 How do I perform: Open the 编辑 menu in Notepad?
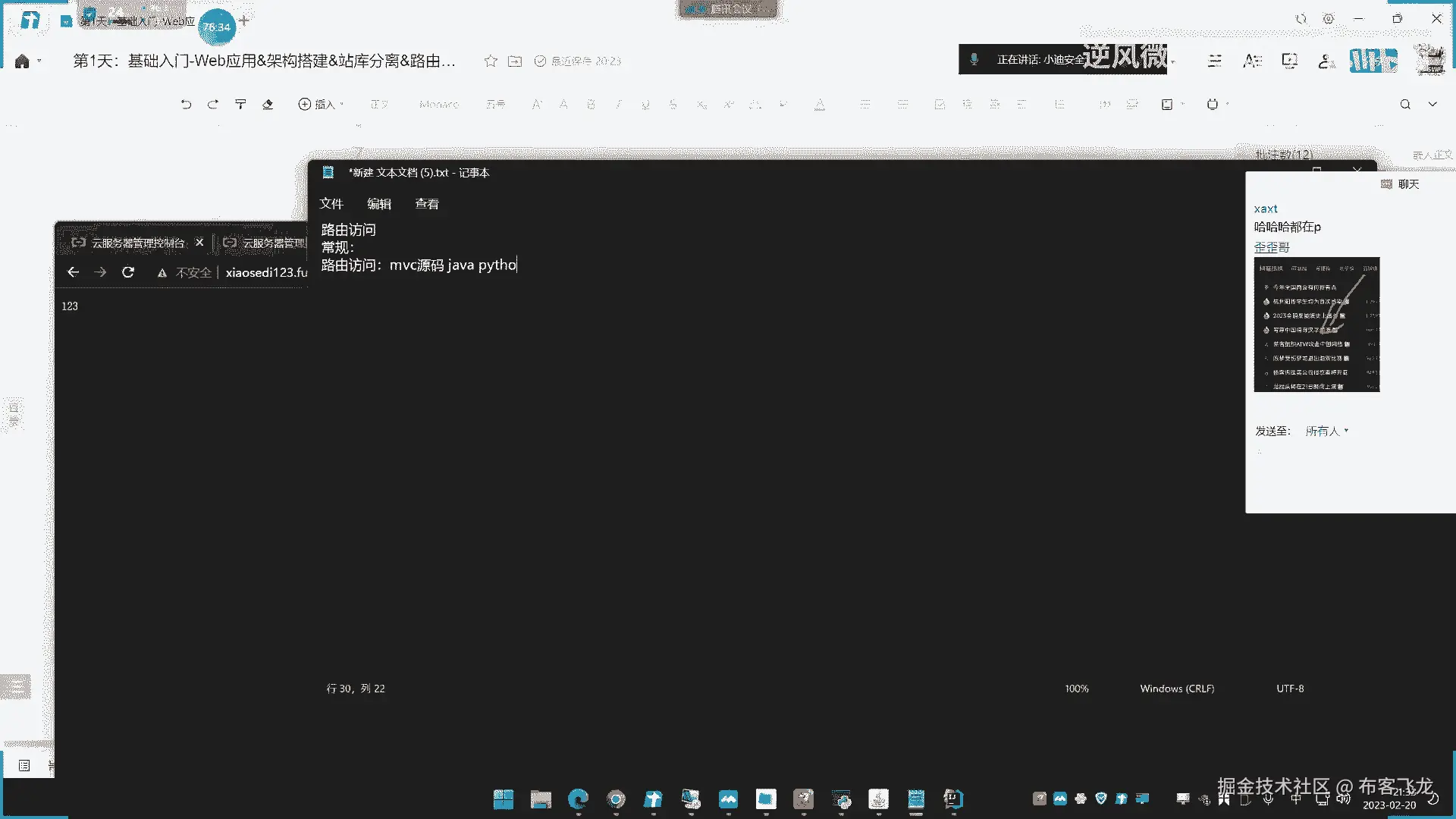pyautogui.click(x=379, y=204)
